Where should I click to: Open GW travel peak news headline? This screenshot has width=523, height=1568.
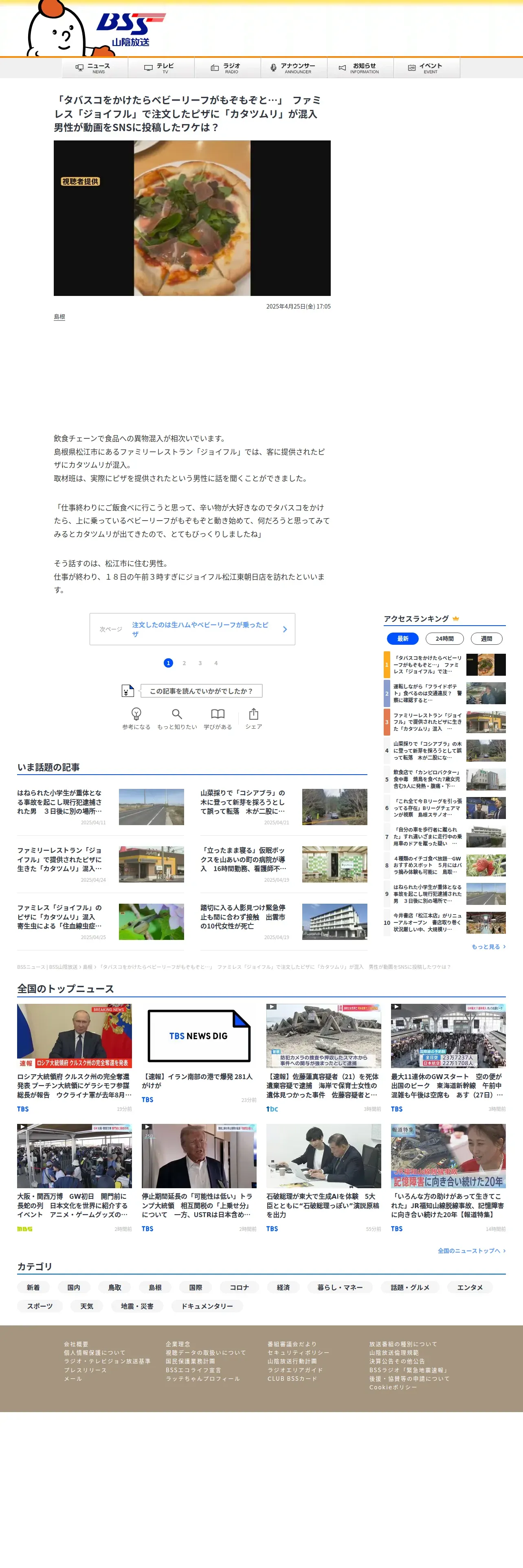tap(448, 1085)
